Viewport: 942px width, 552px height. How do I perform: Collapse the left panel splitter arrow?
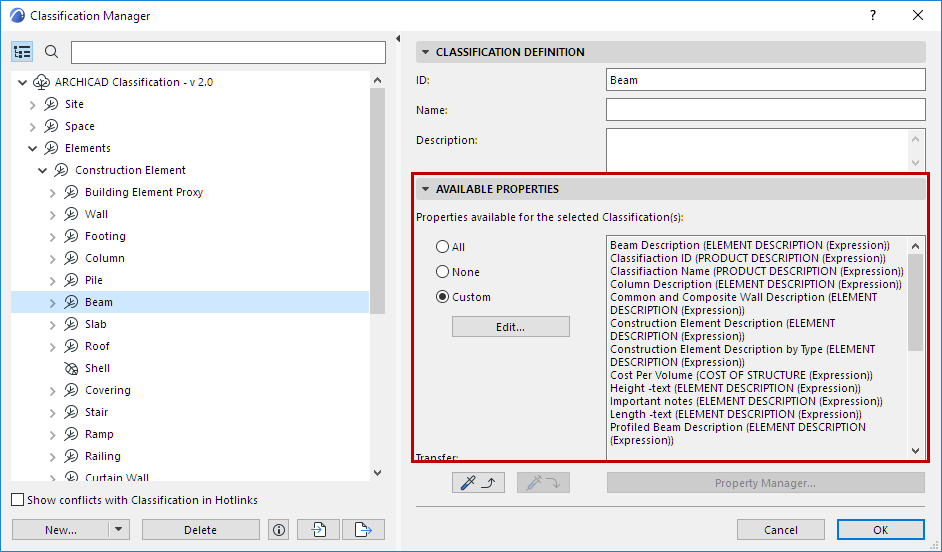pos(398,38)
